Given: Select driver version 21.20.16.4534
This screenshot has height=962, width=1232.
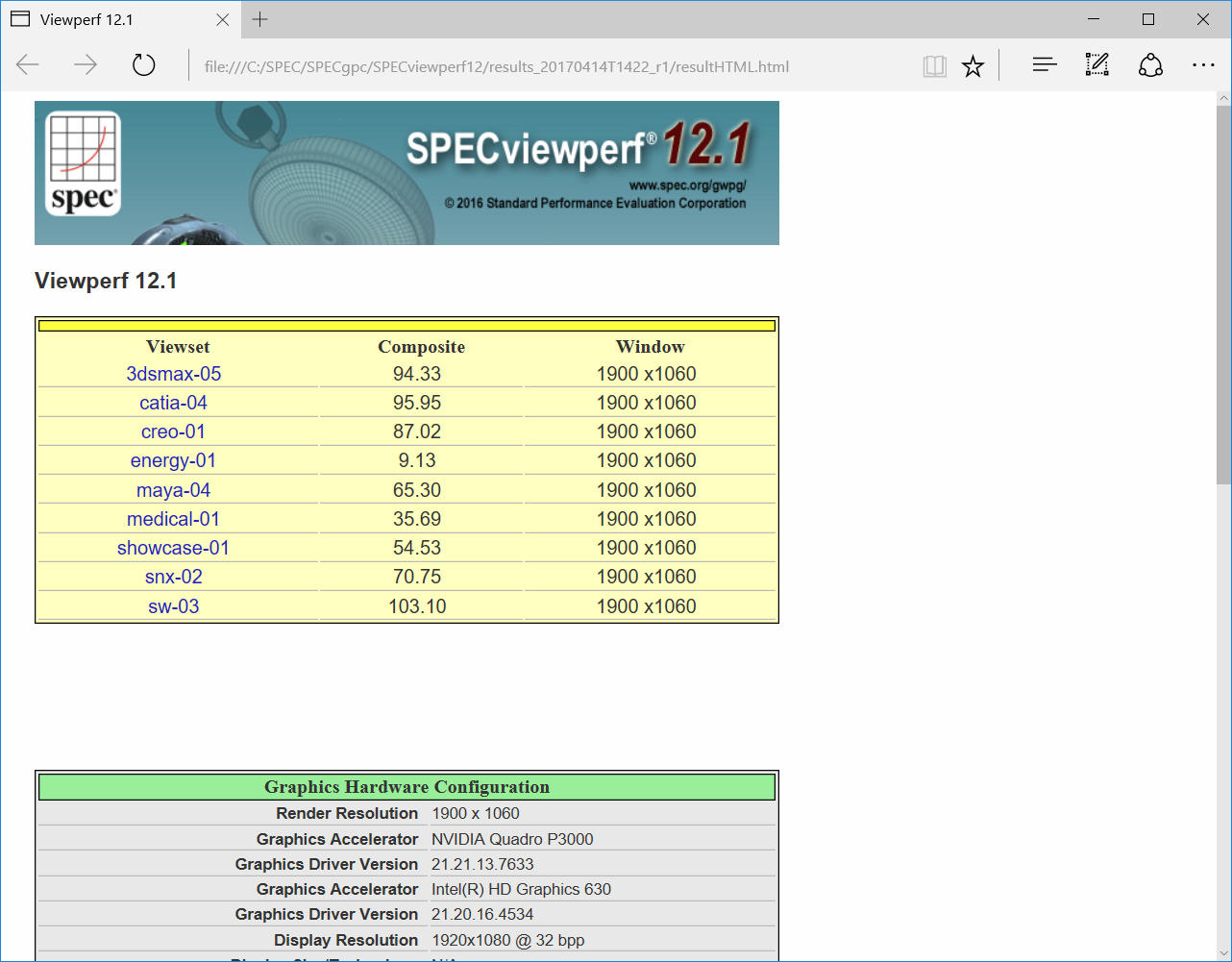Looking at the screenshot, I should 482,914.
